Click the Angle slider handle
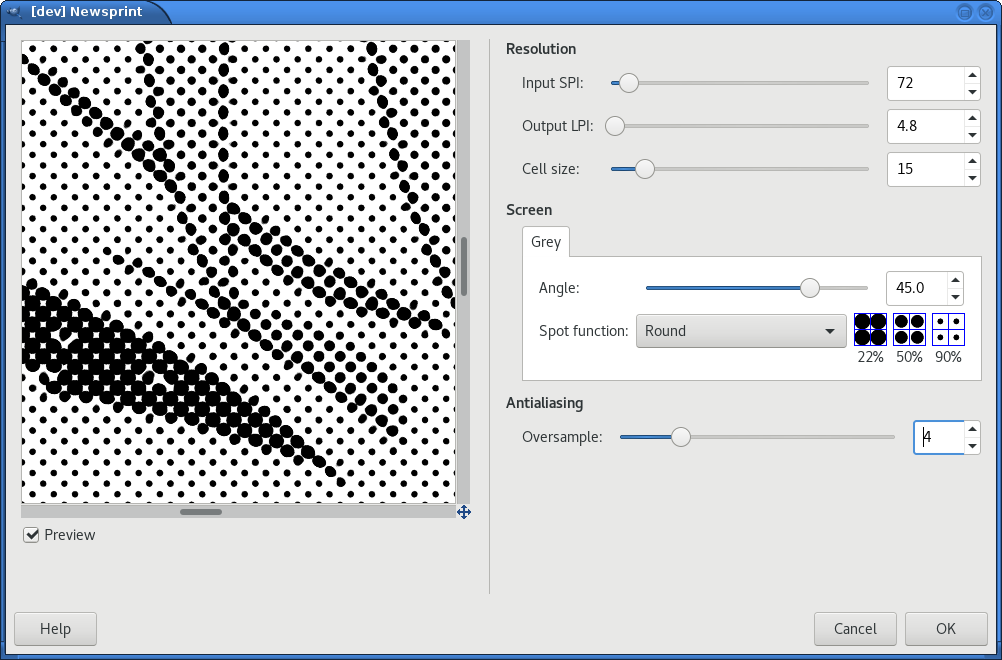The height and width of the screenshot is (660, 1002). click(x=810, y=288)
